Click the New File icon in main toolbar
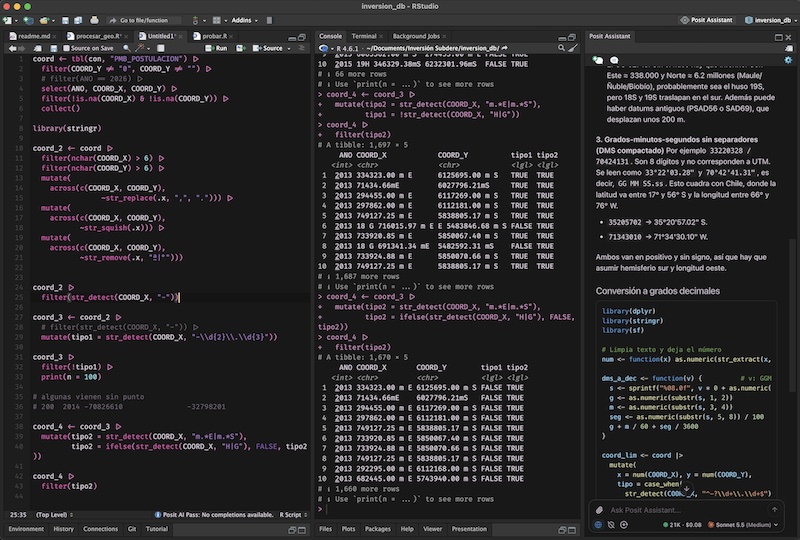The width and height of the screenshot is (800, 540). pyautogui.click(x=7, y=20)
